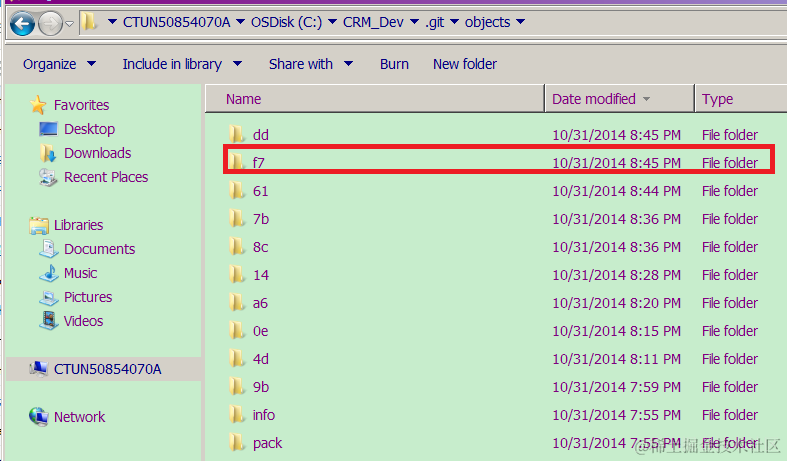
Task: Expand arrow after OSDisk (C:) breadcrumb
Action: point(332,22)
